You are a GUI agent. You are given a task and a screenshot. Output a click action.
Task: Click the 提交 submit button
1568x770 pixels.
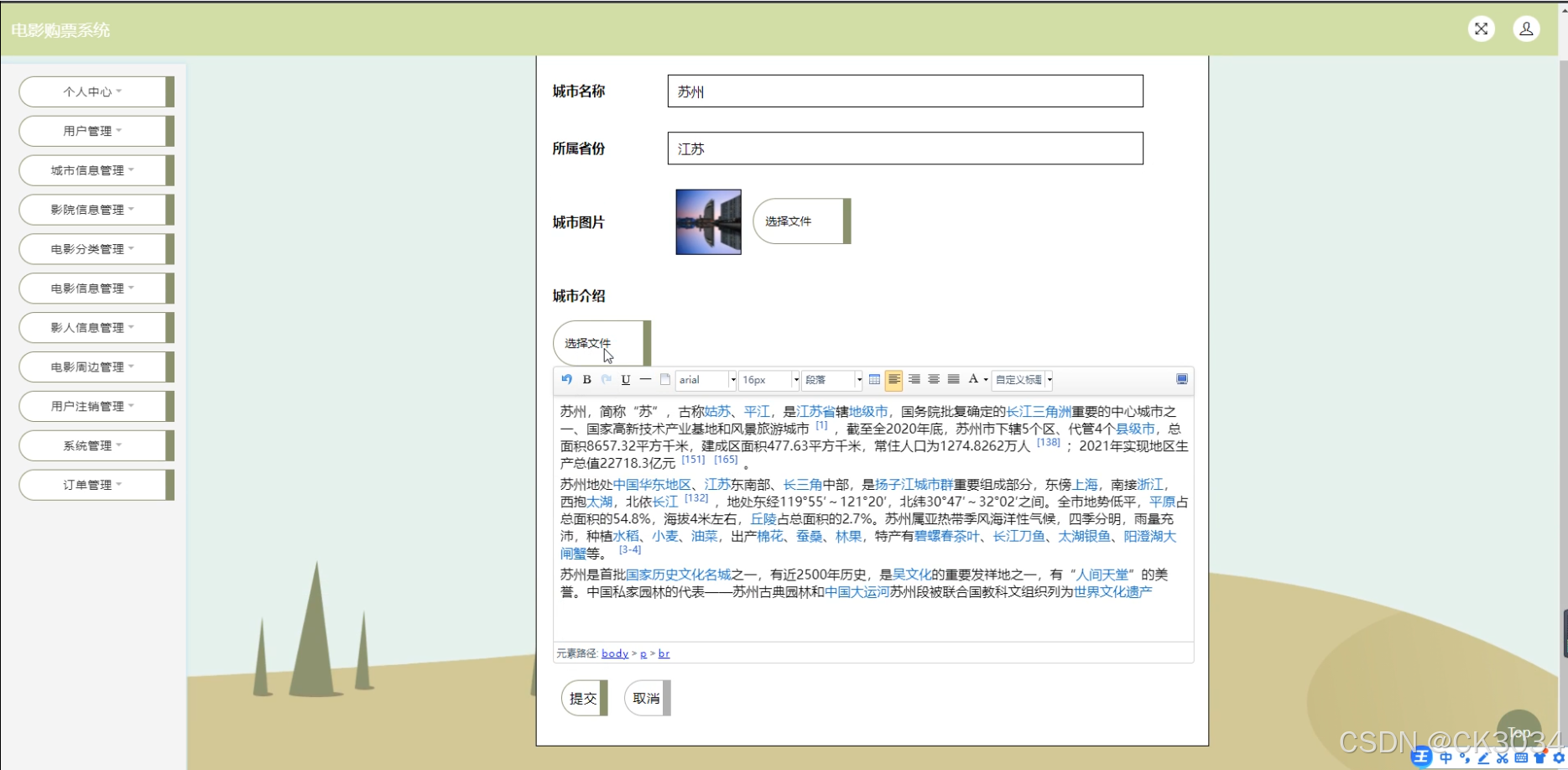(x=584, y=698)
